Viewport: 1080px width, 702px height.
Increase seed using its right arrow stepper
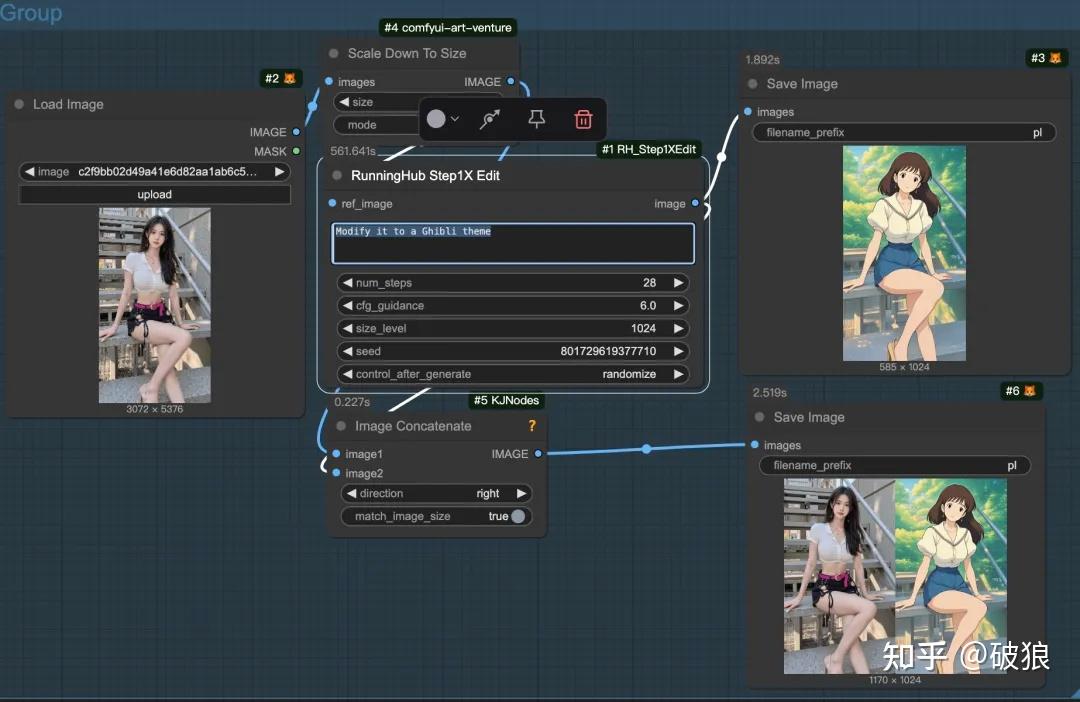[679, 351]
